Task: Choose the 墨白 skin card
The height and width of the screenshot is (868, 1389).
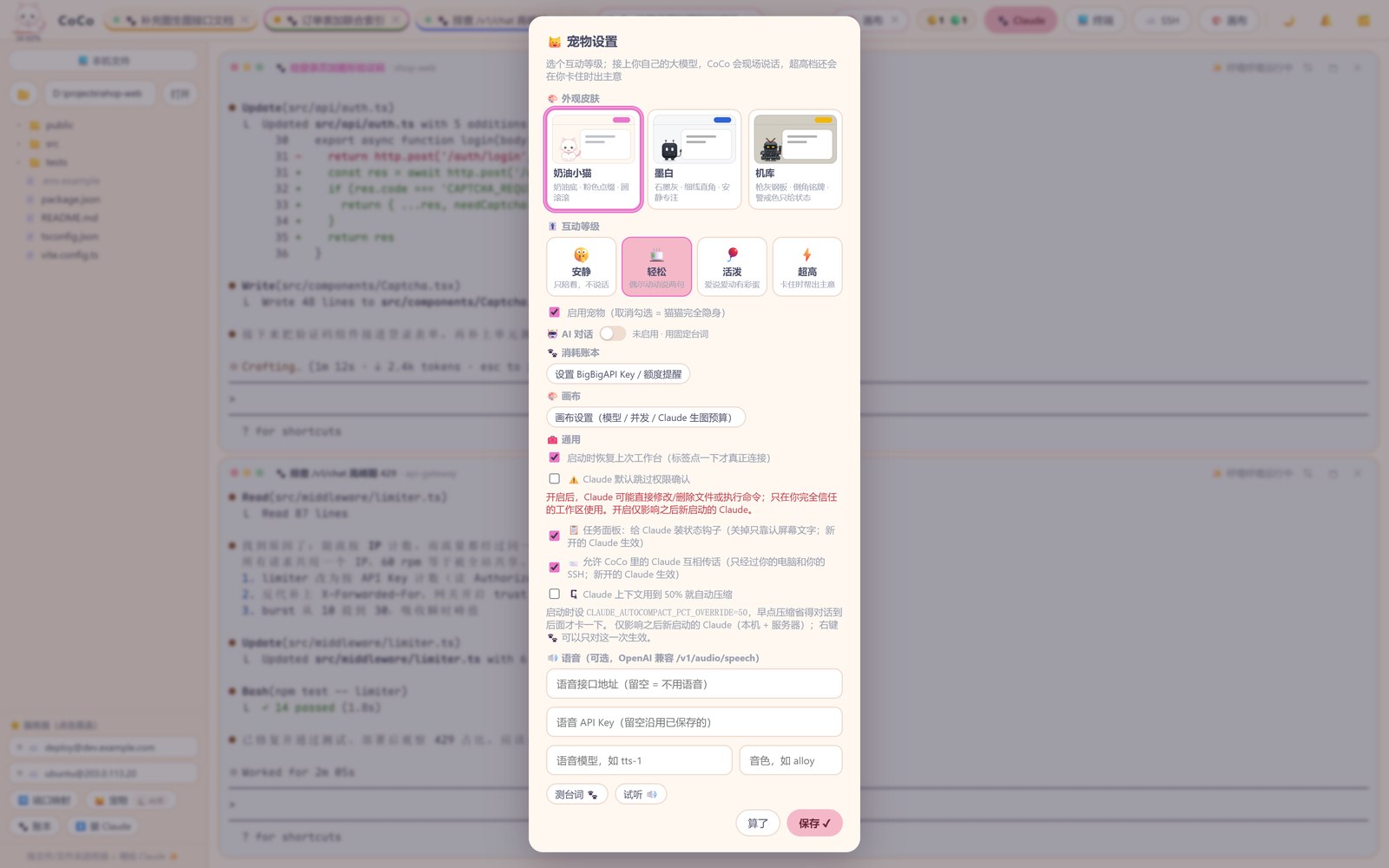Action: (694, 159)
